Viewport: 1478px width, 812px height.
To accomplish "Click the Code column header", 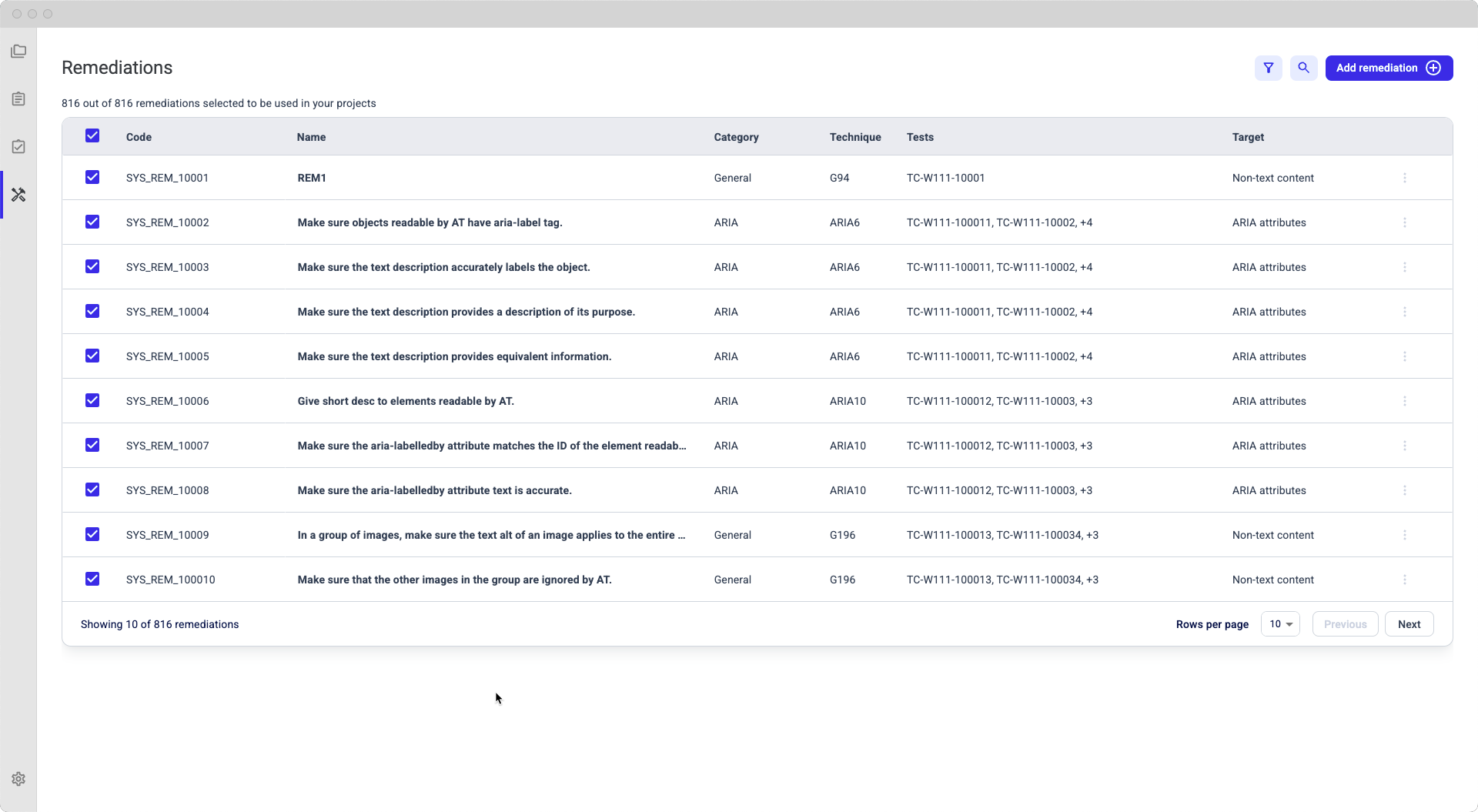I will tap(139, 137).
